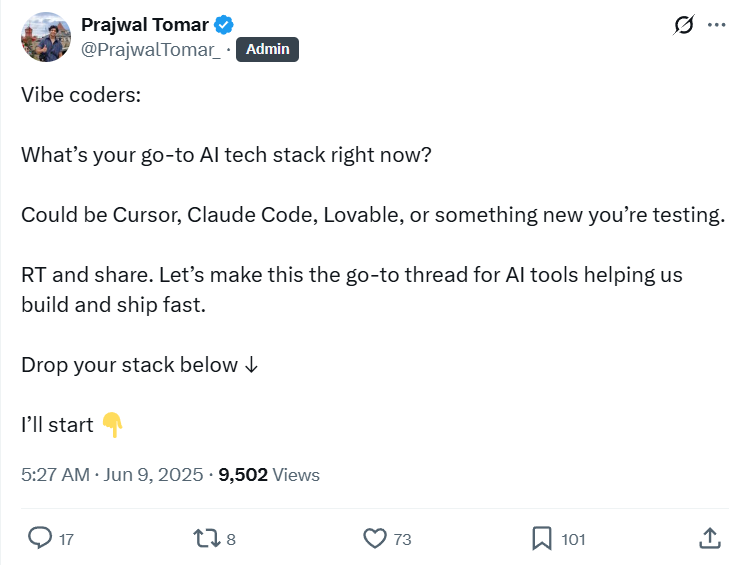Open Prajwal Tomar's profile picture

(x=46, y=37)
